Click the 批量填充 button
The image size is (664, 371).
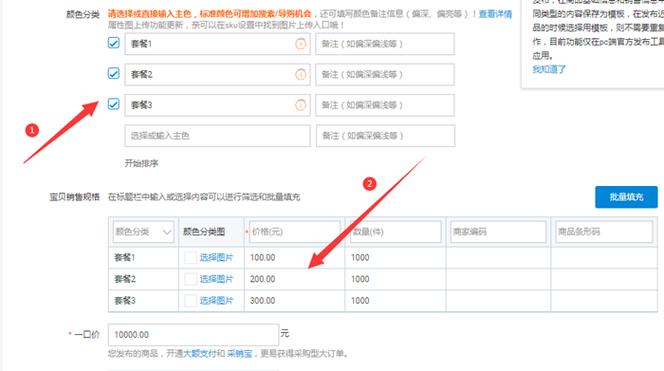(x=626, y=197)
